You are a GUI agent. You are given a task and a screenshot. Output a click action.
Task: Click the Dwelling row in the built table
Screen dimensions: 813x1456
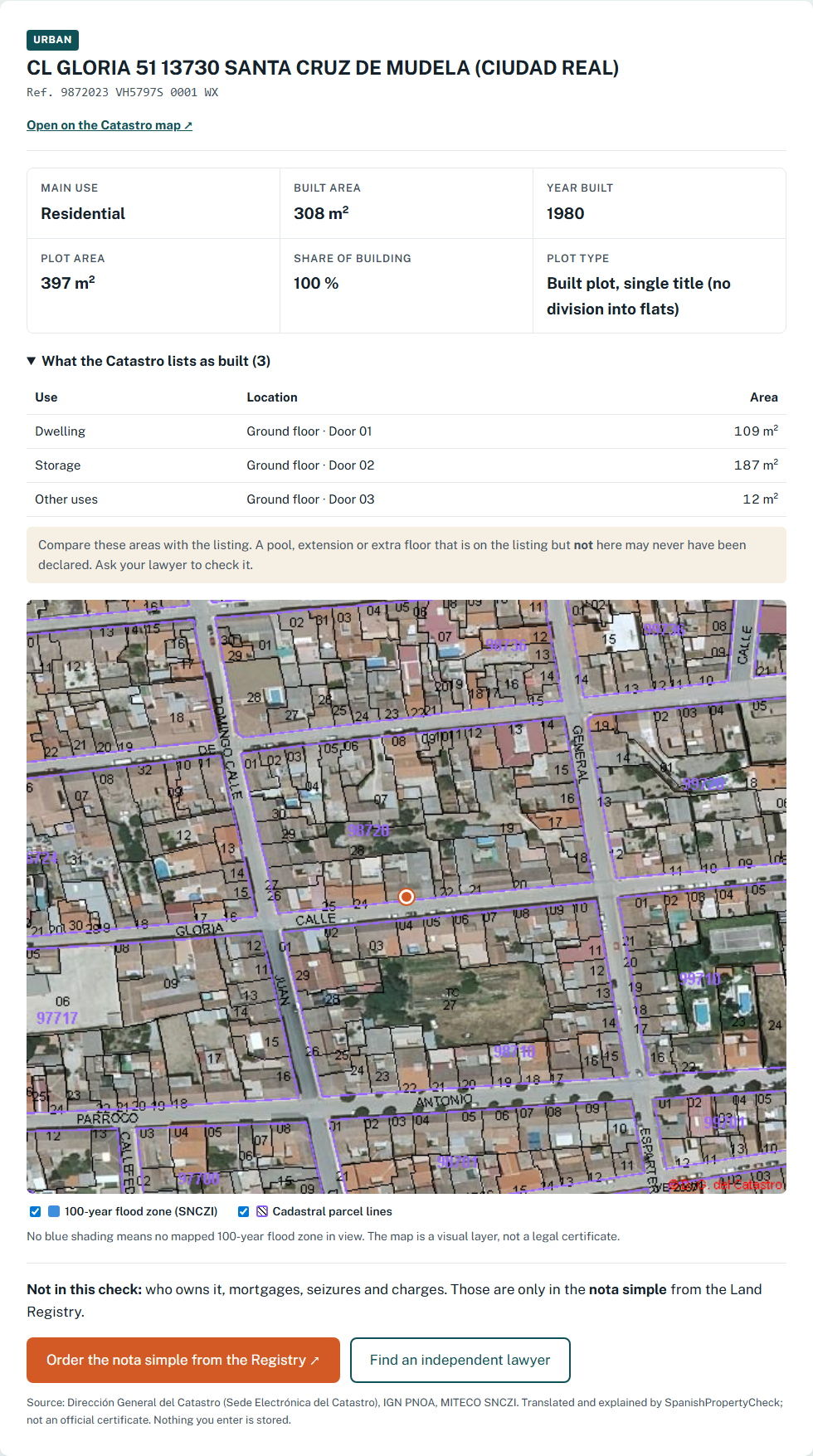coord(406,431)
